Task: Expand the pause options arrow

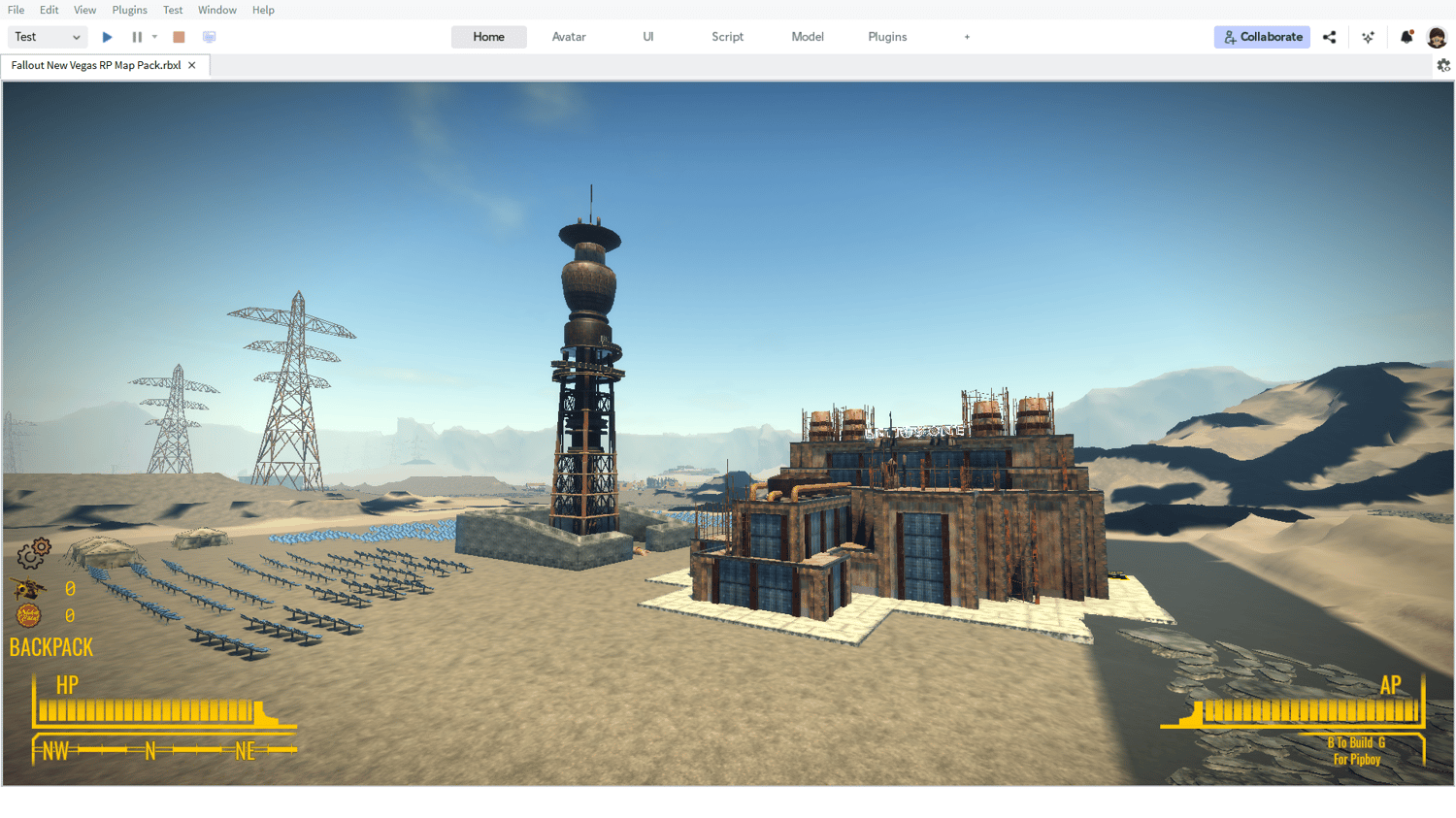Action: (x=154, y=37)
